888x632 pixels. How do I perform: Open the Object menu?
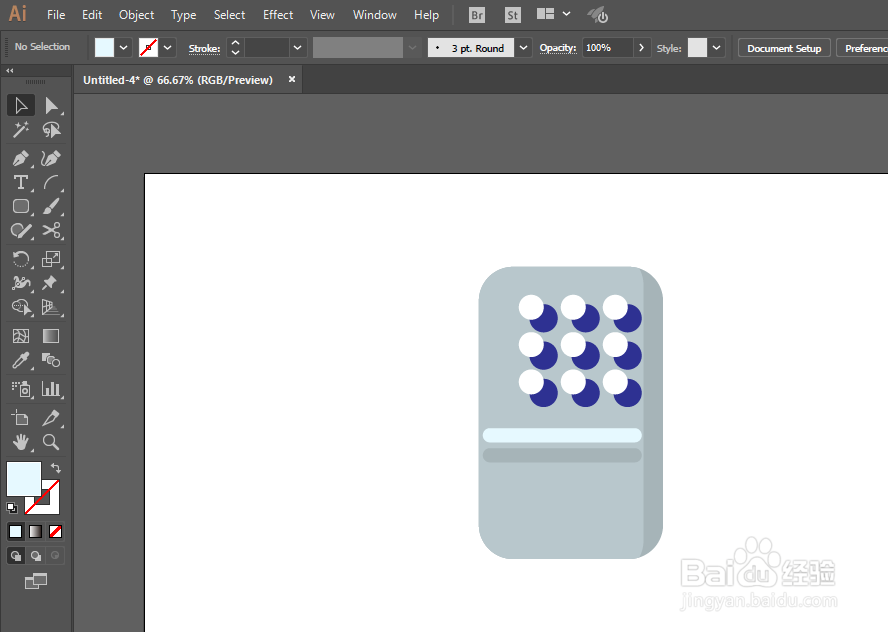136,15
